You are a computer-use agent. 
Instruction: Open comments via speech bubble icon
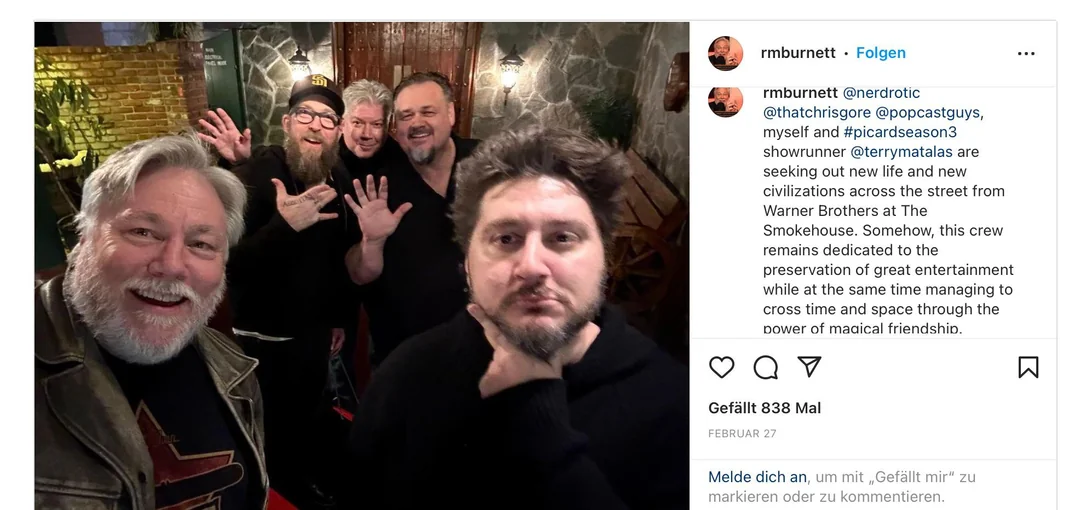[x=765, y=367]
